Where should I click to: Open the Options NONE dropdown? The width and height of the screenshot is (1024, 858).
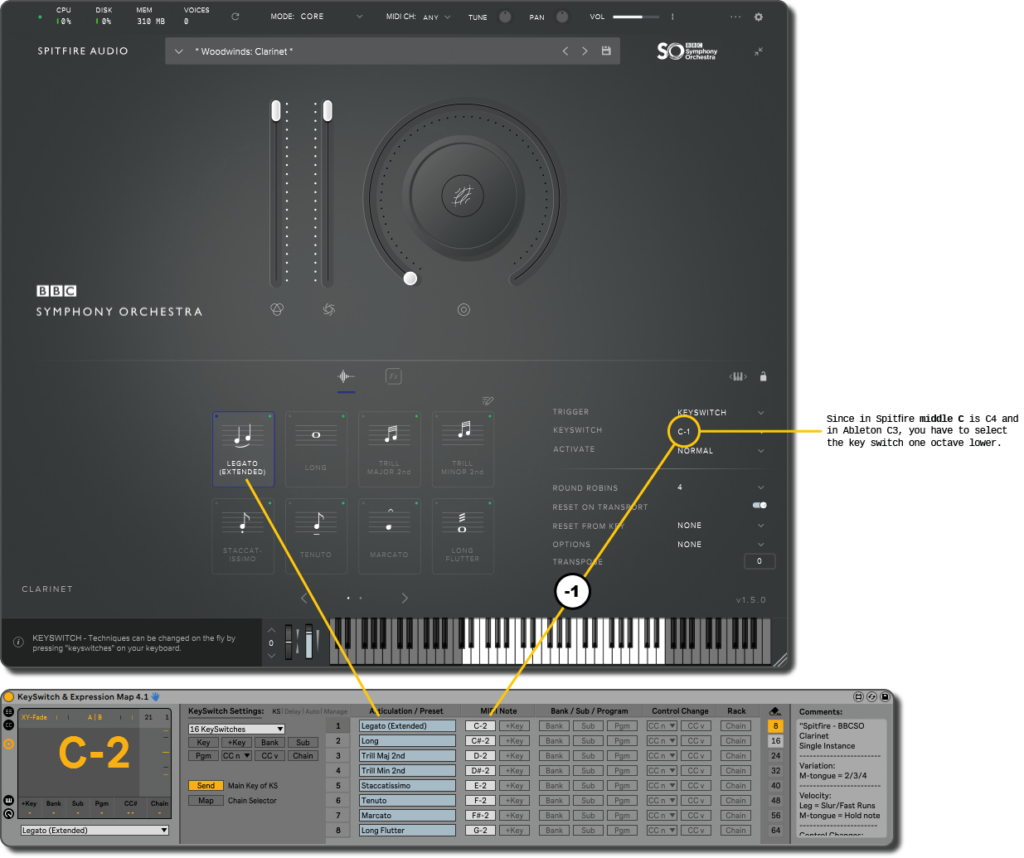720,544
